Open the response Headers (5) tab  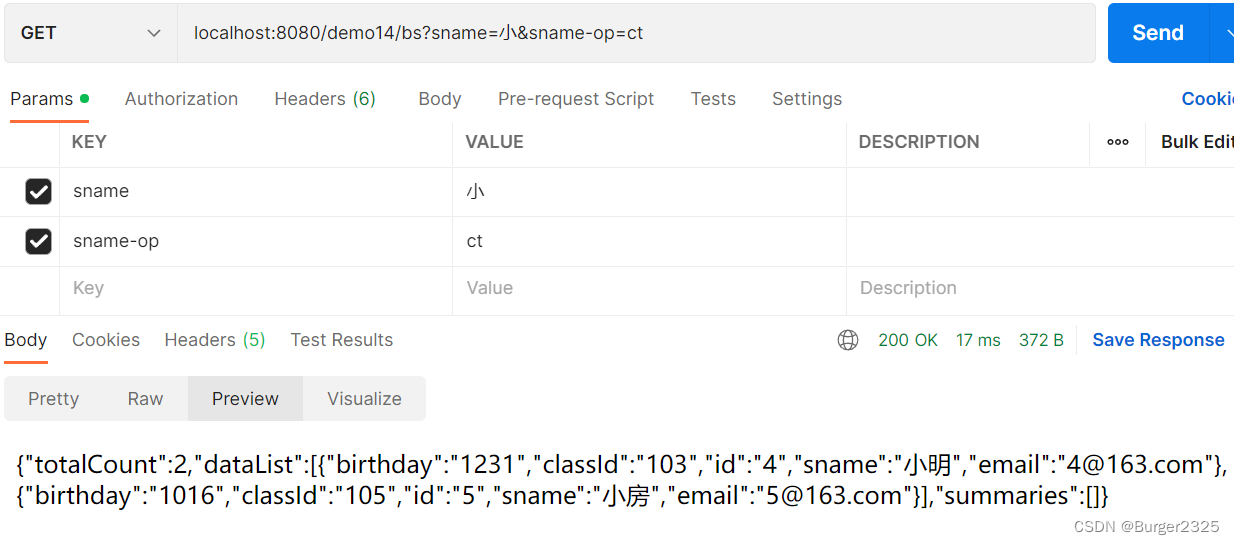215,340
